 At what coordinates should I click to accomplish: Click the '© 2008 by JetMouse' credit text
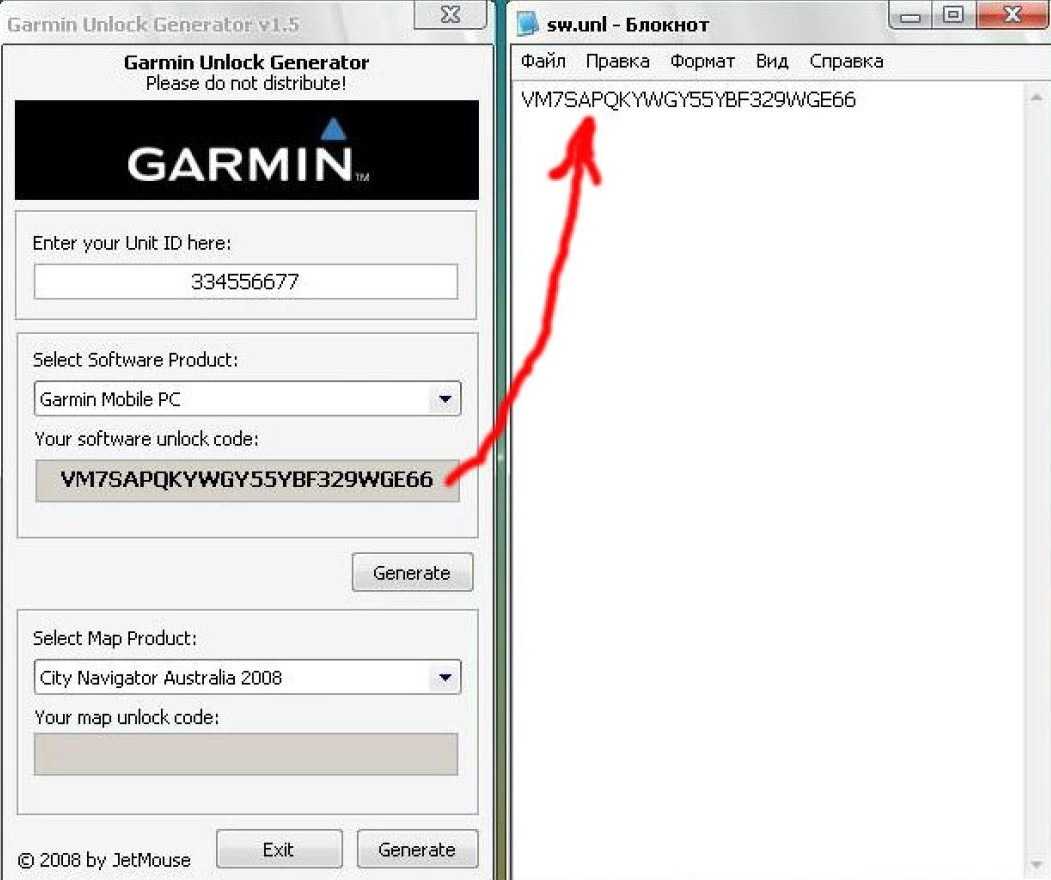tap(104, 860)
